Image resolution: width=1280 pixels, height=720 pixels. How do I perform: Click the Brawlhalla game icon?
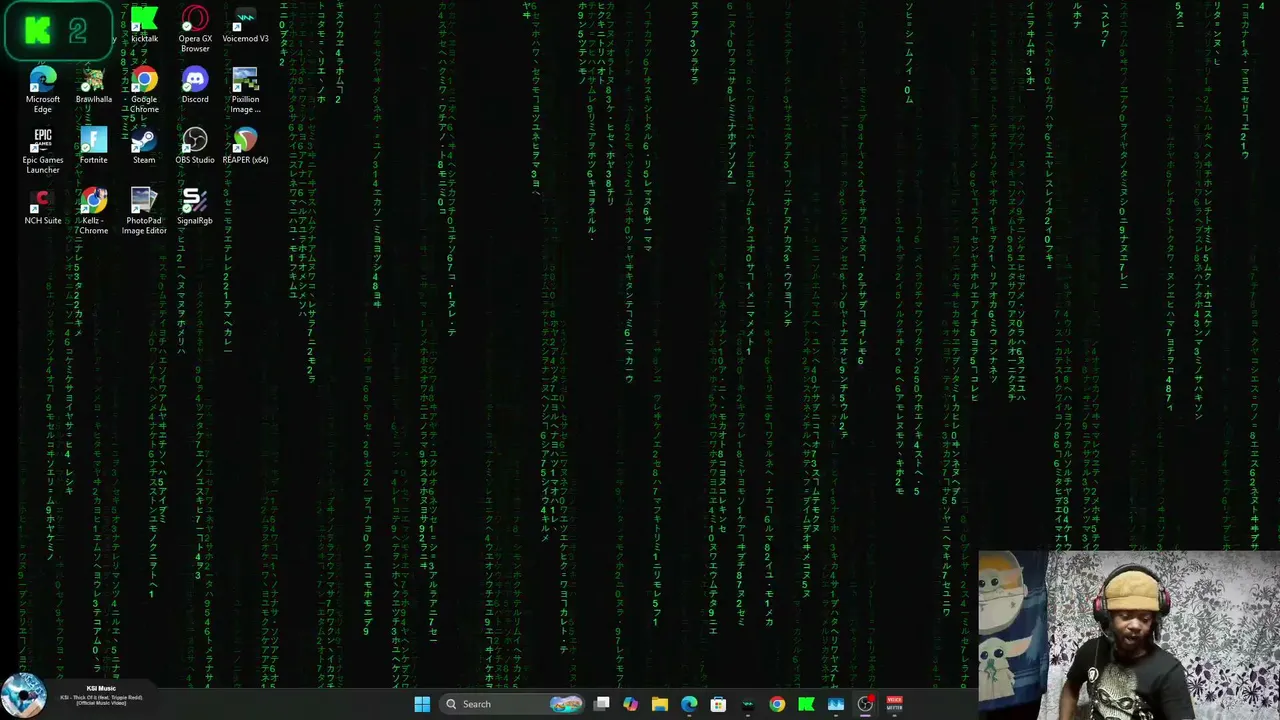click(93, 86)
